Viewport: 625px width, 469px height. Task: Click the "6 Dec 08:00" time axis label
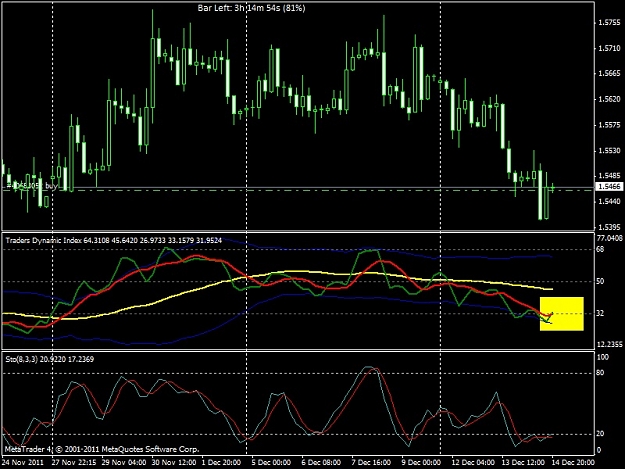click(x=321, y=463)
